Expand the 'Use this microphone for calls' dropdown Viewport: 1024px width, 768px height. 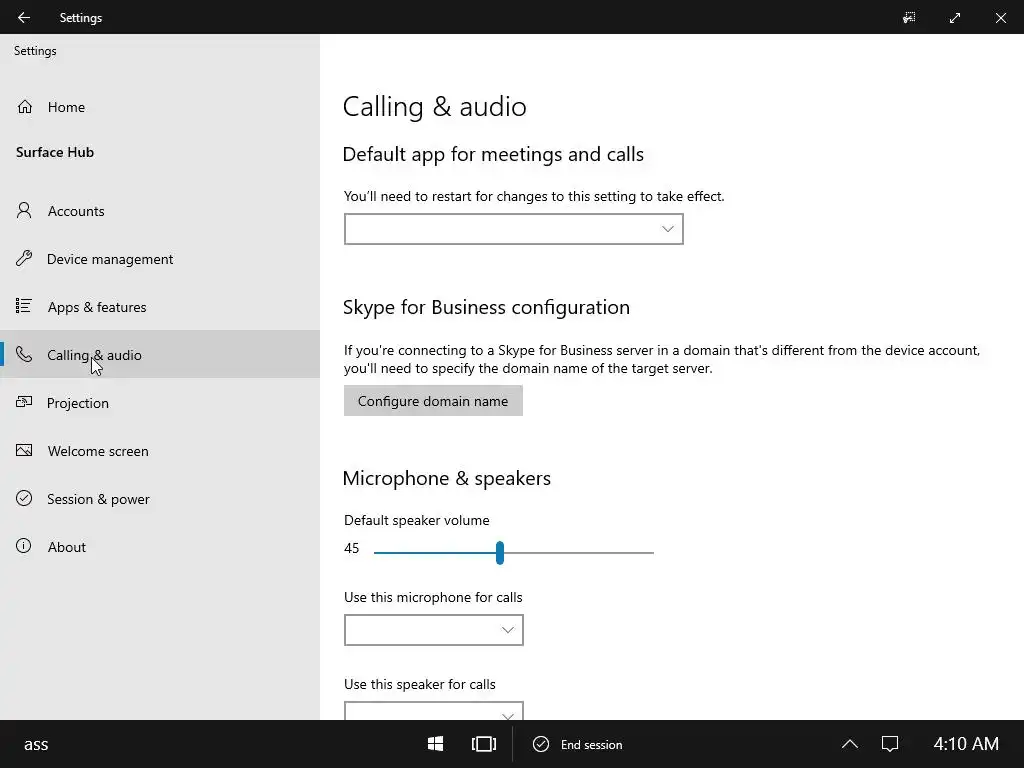(434, 630)
